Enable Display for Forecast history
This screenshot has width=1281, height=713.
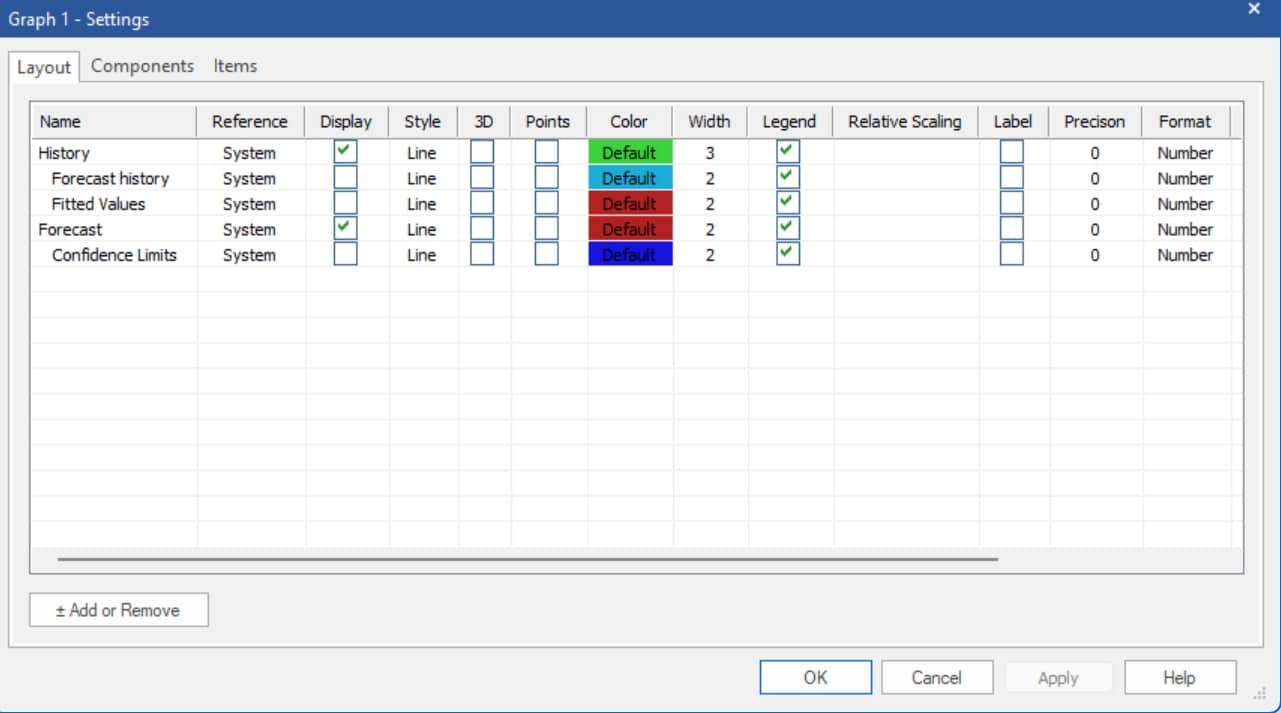pyautogui.click(x=345, y=178)
